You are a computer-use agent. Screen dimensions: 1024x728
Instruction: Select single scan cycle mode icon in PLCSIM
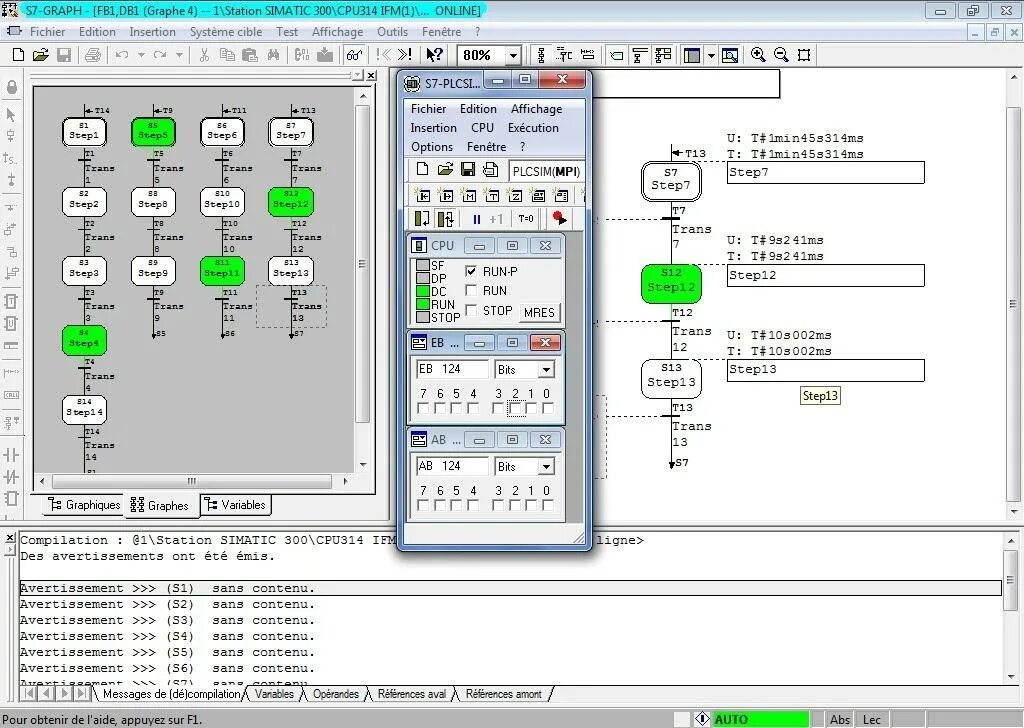(x=423, y=219)
